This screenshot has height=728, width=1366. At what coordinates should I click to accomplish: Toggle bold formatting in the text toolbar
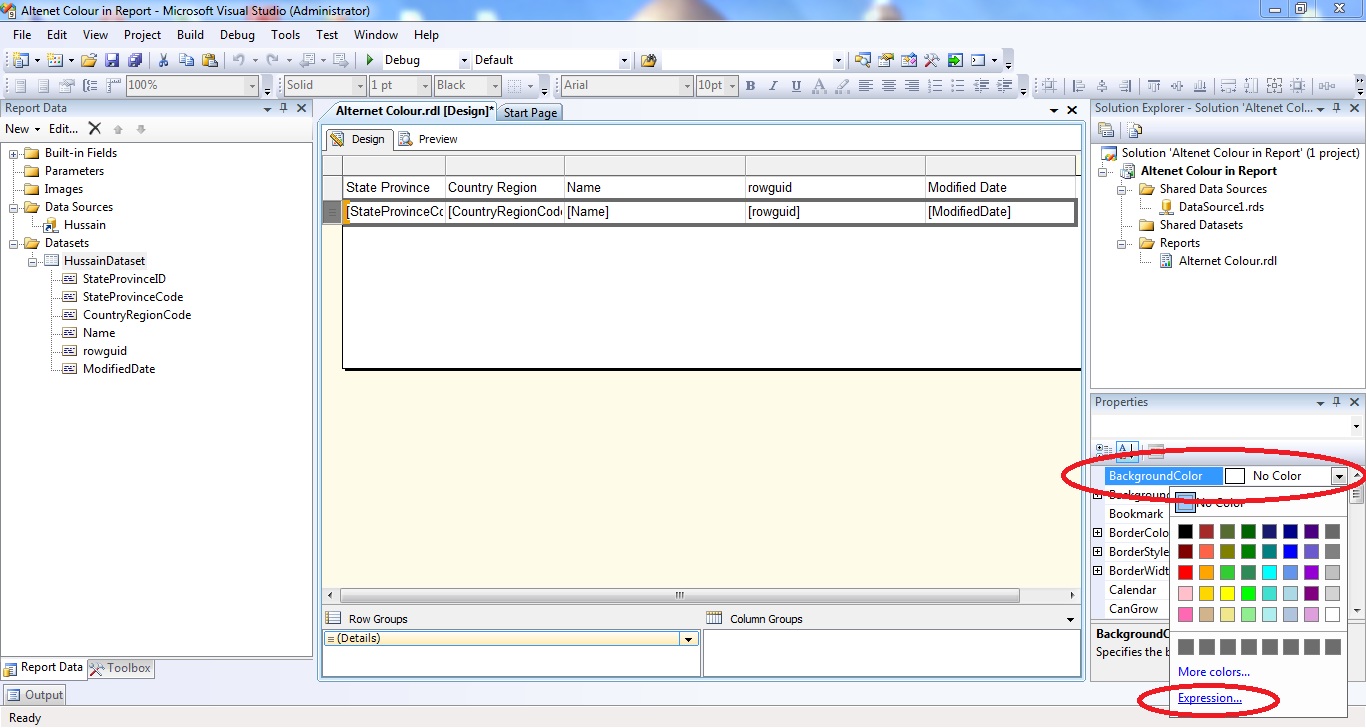[750, 85]
